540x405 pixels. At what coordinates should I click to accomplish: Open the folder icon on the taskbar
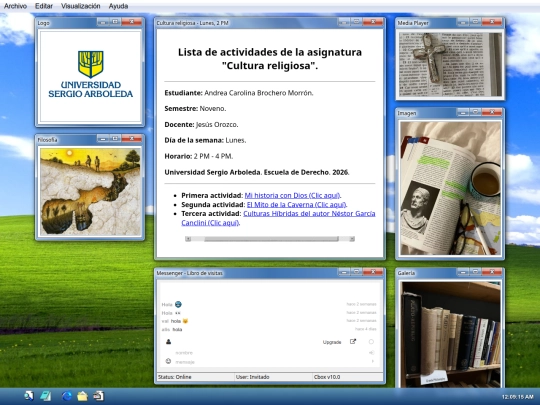[x=82, y=396]
